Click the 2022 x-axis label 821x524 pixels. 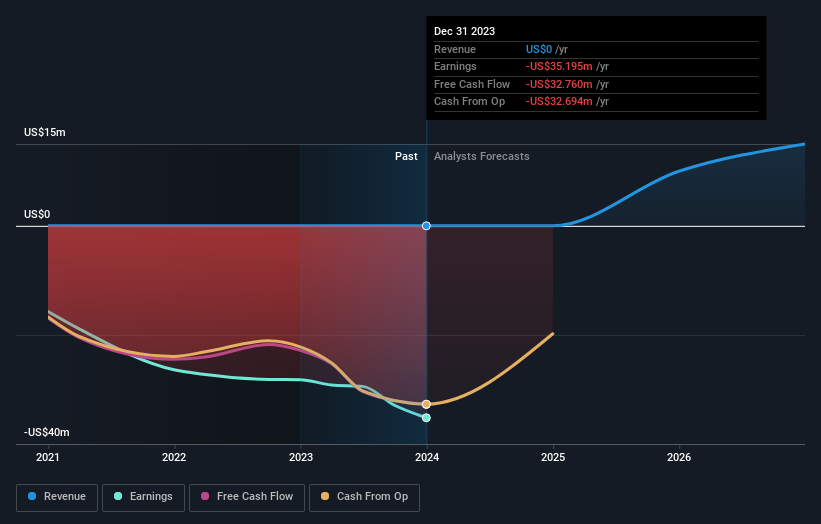[x=174, y=457]
